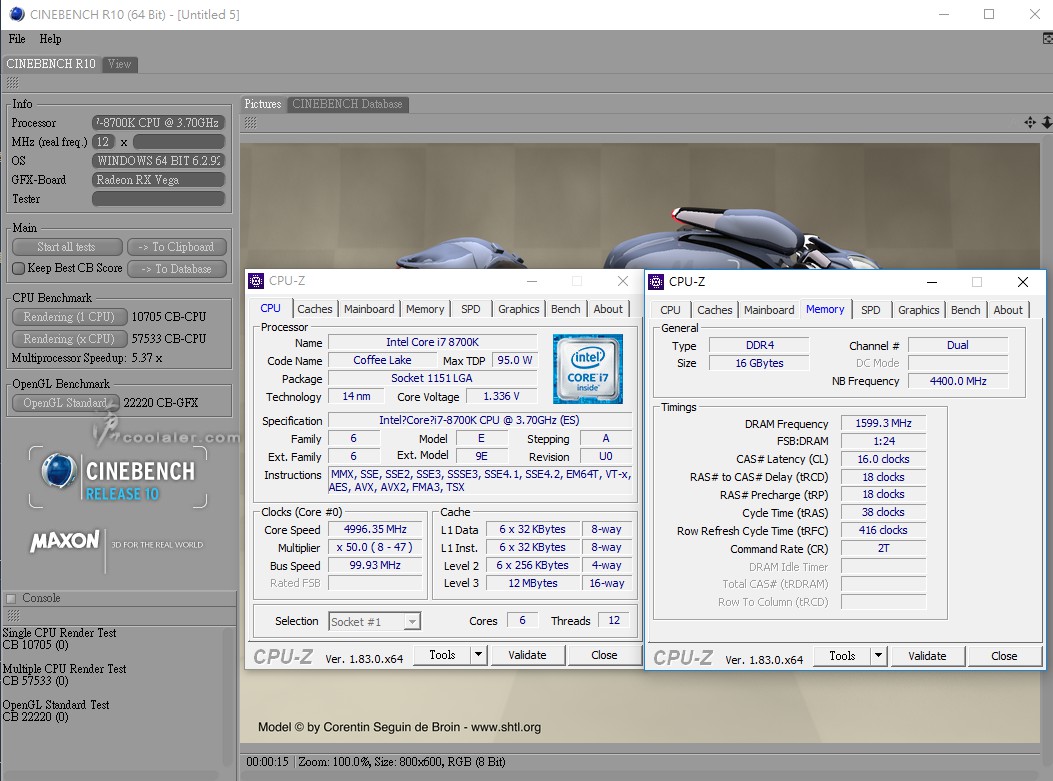Open Caches tab in left CPU-Z window
The width and height of the screenshot is (1053, 781).
(x=315, y=309)
